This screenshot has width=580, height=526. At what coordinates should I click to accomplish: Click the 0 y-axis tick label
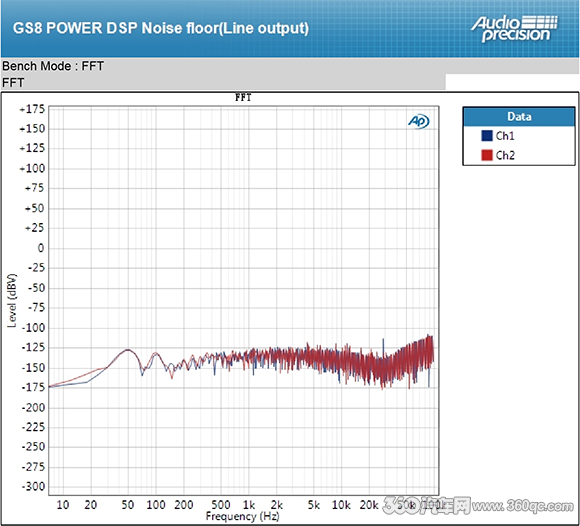coord(41,248)
